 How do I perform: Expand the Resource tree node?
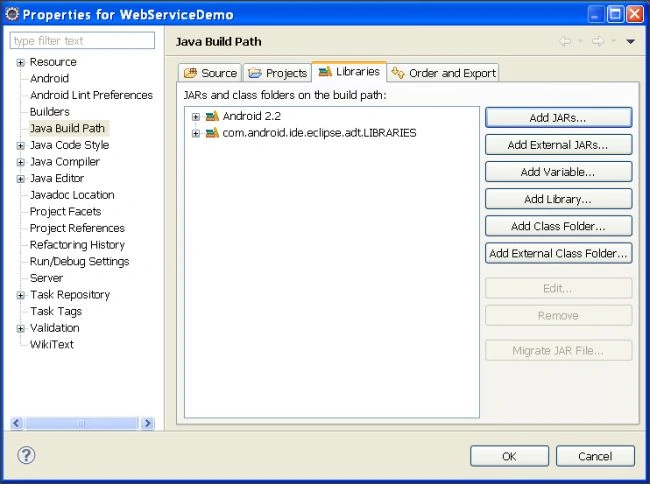click(20, 63)
